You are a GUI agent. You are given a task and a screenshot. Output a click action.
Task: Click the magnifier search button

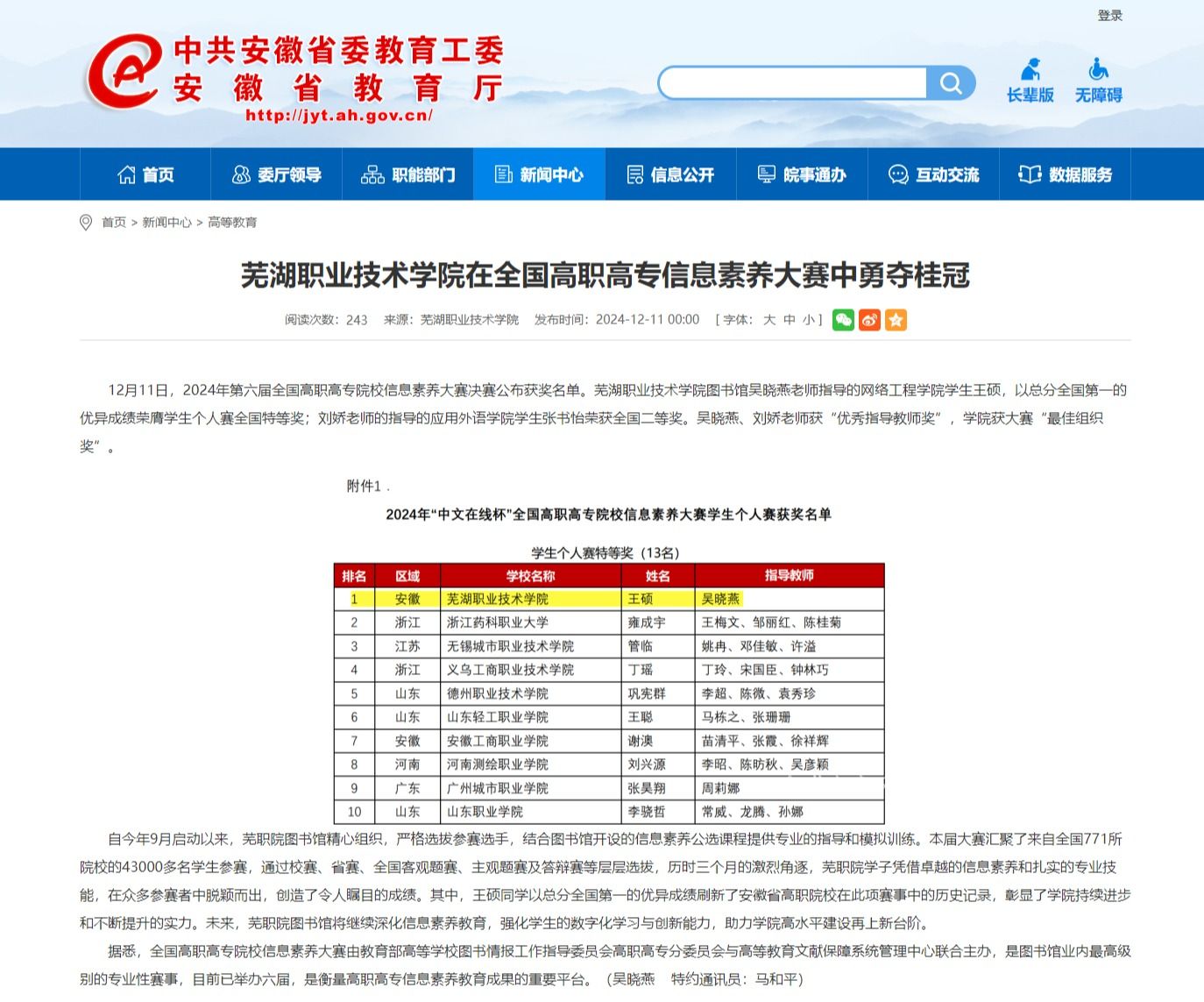(x=951, y=83)
